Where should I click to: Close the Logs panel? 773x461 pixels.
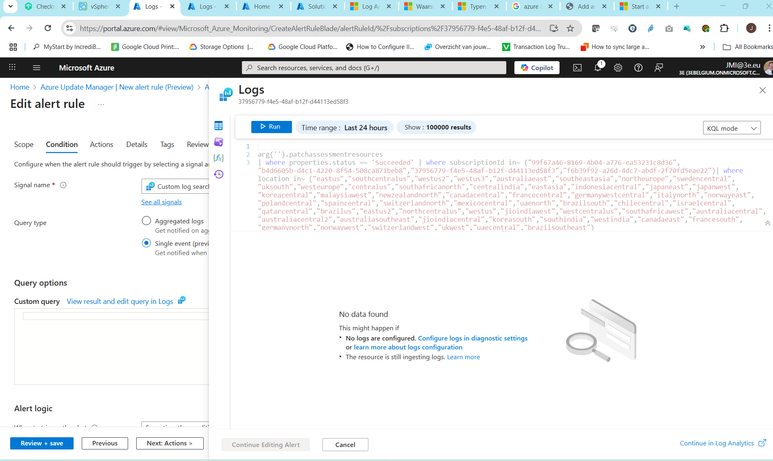click(x=762, y=90)
